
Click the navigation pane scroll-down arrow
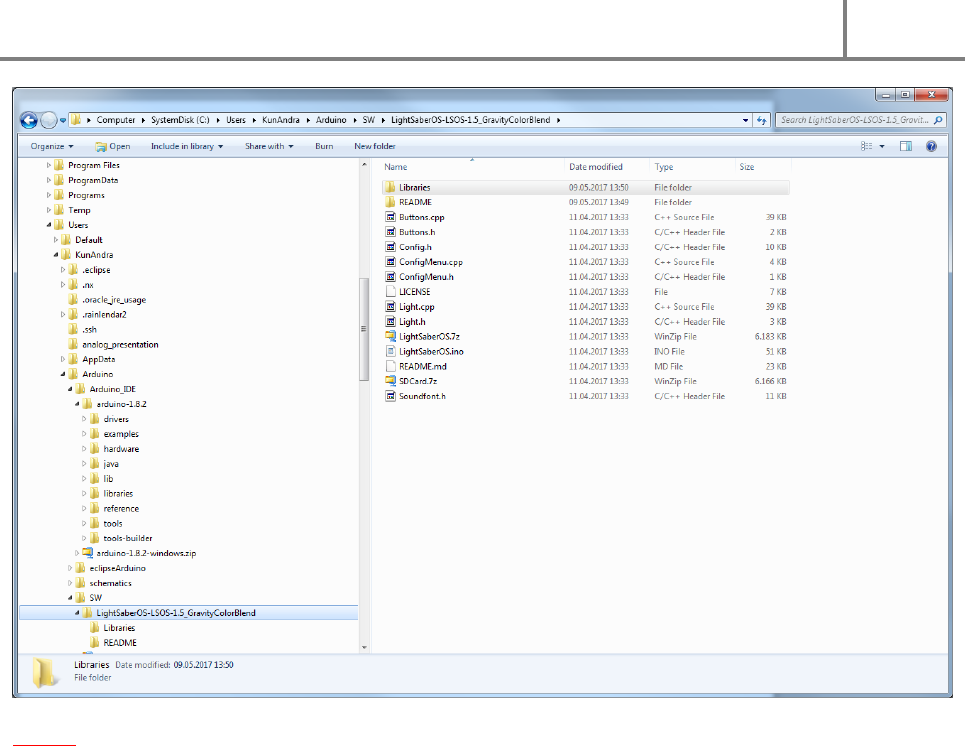pos(364,647)
